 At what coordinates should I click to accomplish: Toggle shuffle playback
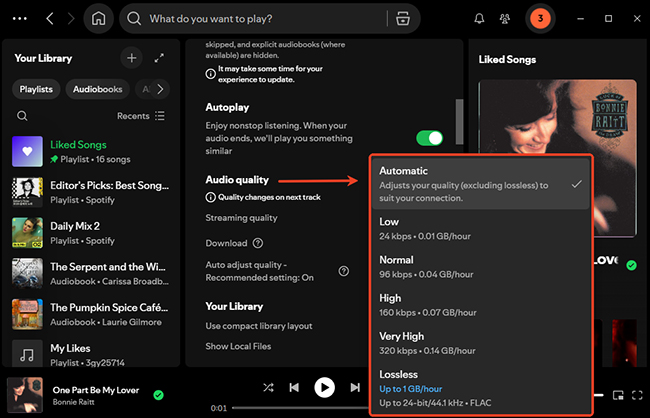click(x=268, y=387)
